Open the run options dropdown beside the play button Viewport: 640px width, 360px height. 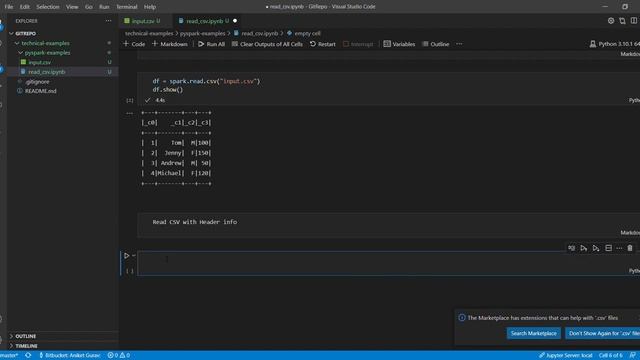(x=134, y=256)
